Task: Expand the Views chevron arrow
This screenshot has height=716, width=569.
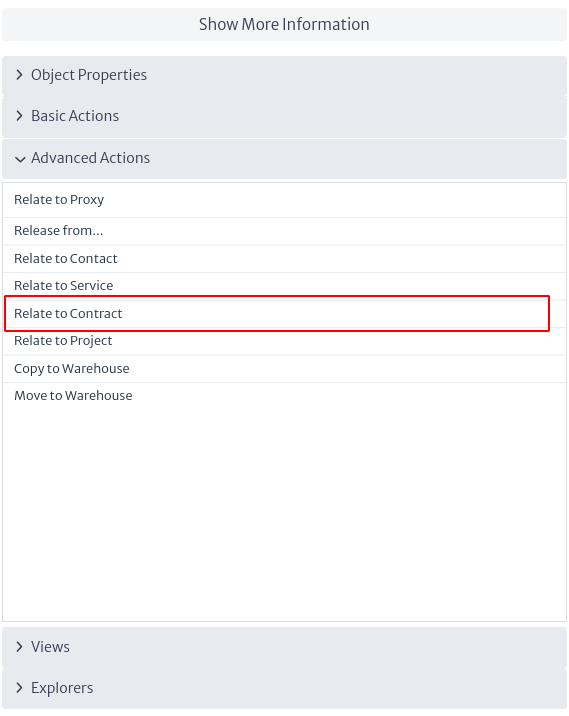Action: tap(19, 646)
